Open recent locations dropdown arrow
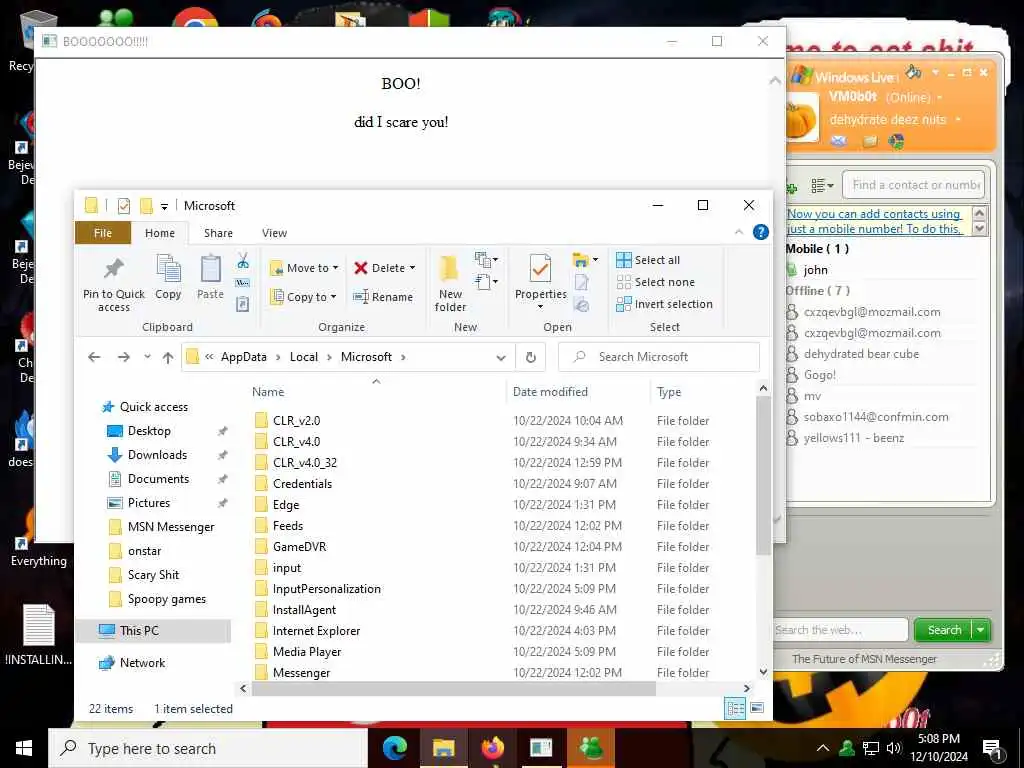Screen dimensions: 1024x768 tap(147, 357)
